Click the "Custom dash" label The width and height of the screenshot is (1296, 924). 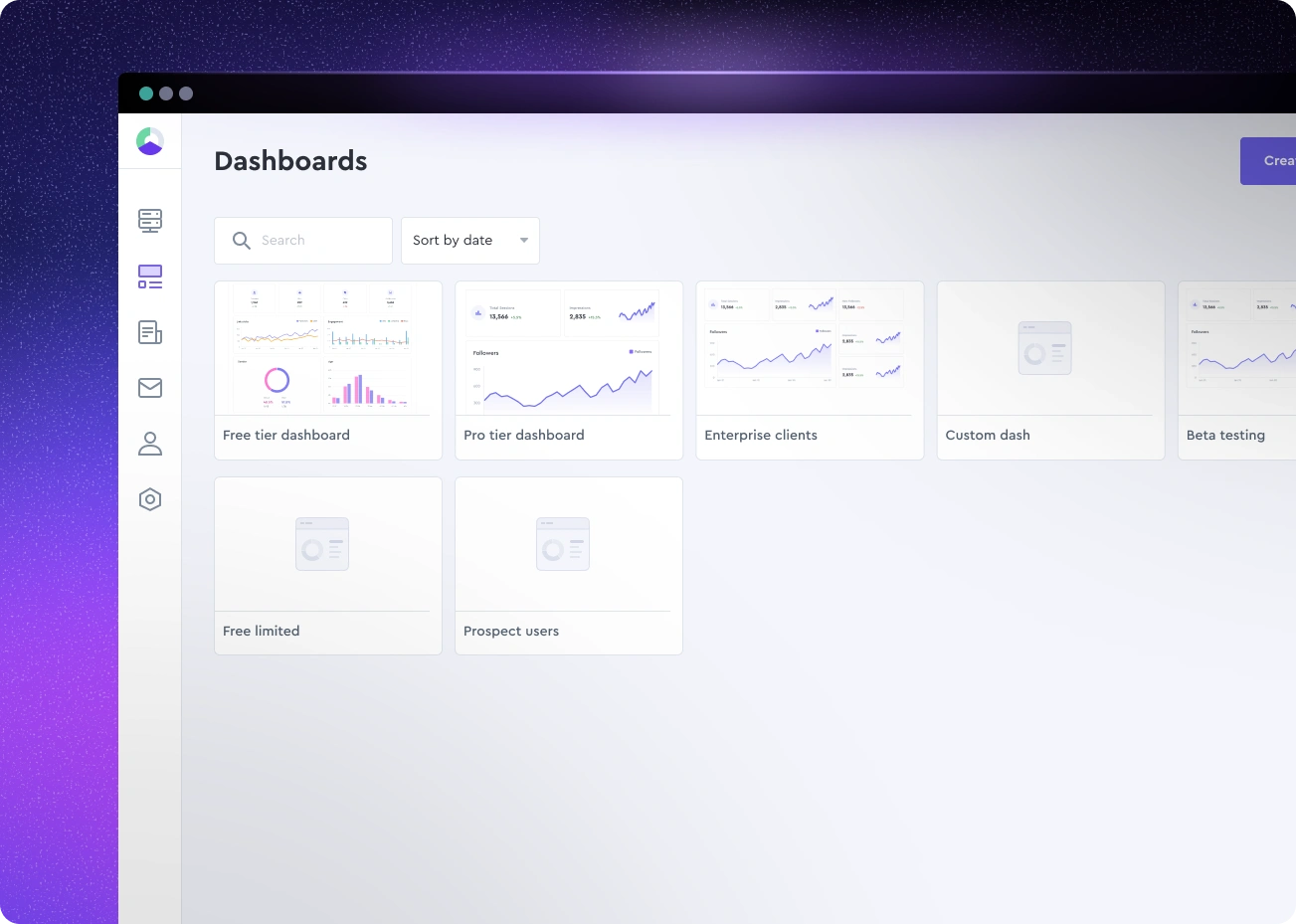[988, 436]
